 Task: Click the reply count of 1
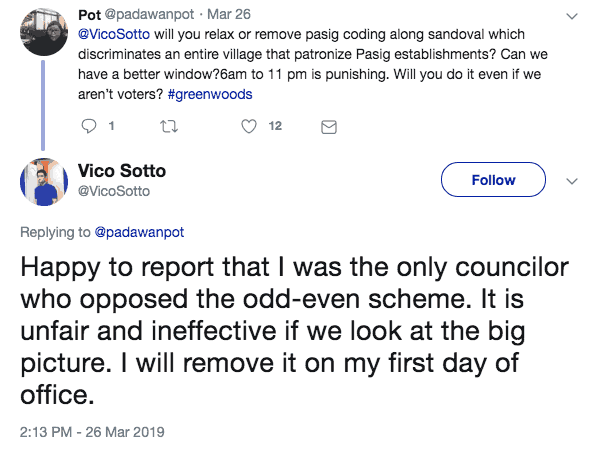coord(111,126)
